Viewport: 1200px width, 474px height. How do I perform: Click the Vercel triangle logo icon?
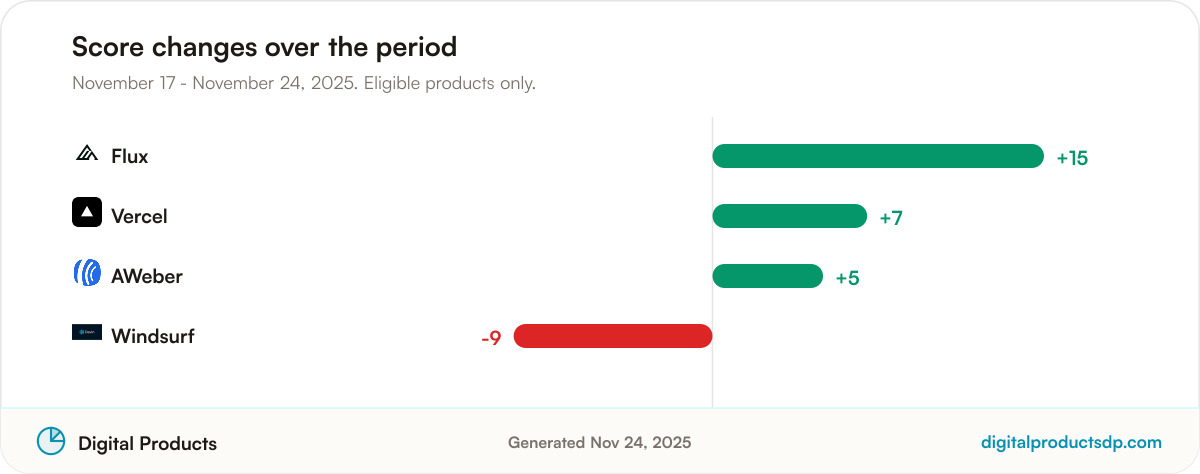tap(87, 212)
